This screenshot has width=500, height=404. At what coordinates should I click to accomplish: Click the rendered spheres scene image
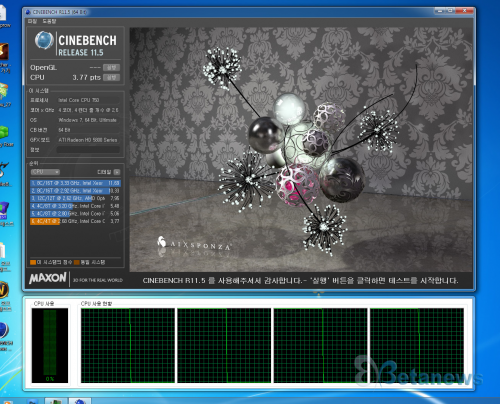tap(301, 149)
